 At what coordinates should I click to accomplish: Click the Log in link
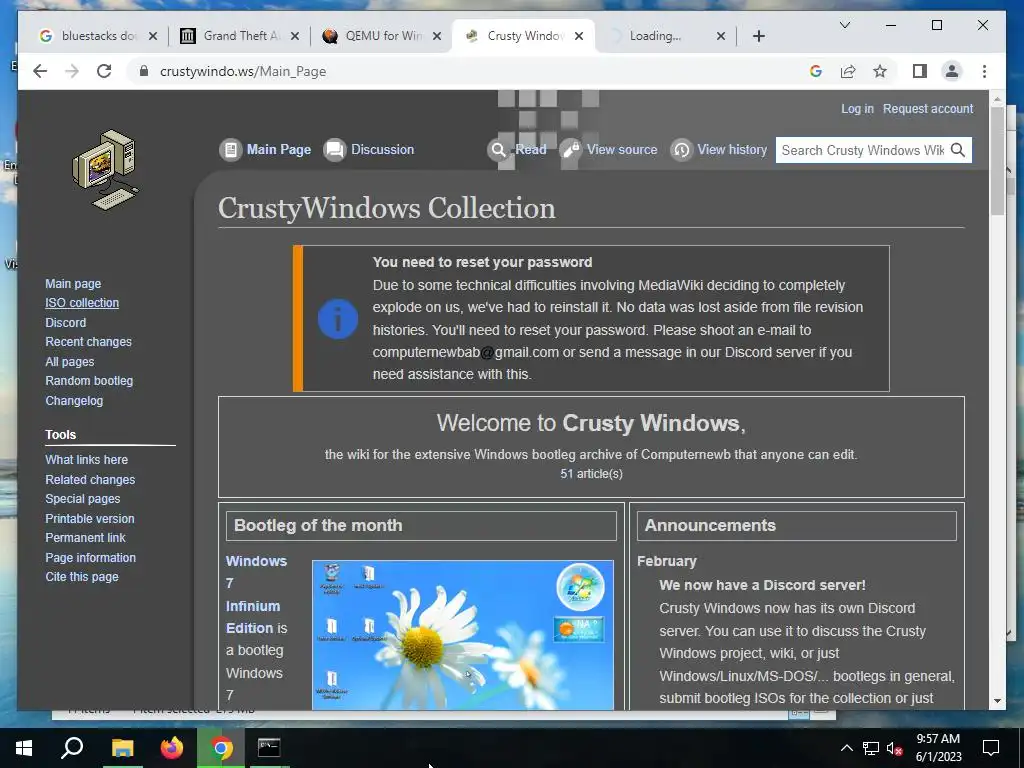point(857,108)
